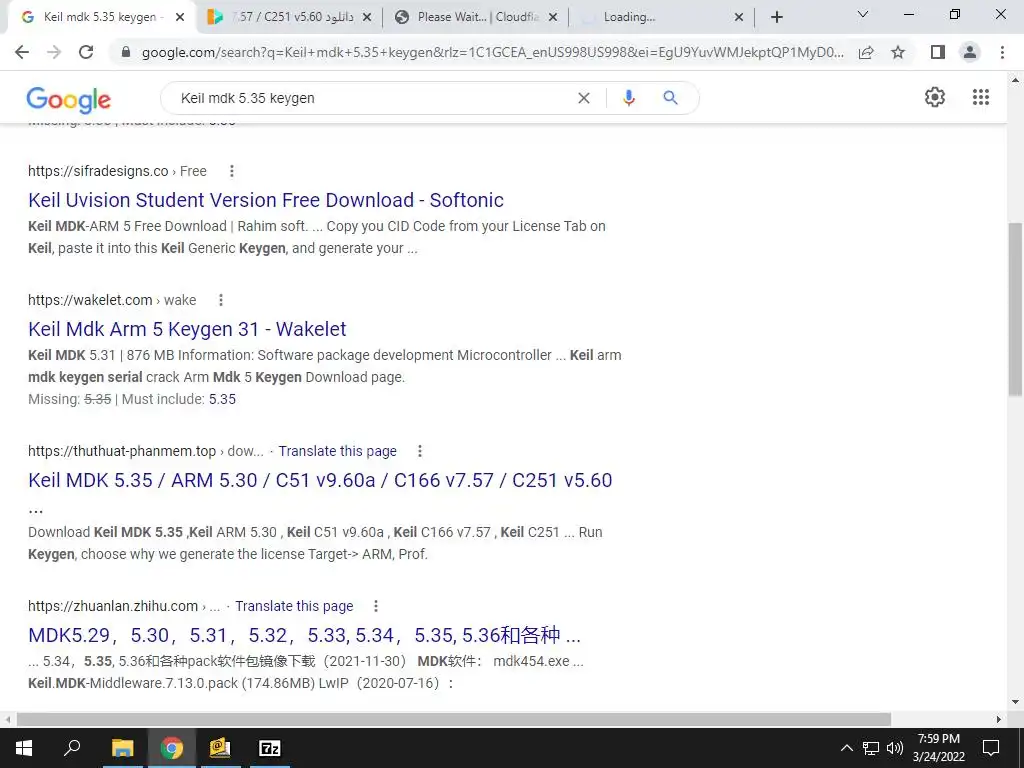Open more options for wakelet result

point(221,300)
